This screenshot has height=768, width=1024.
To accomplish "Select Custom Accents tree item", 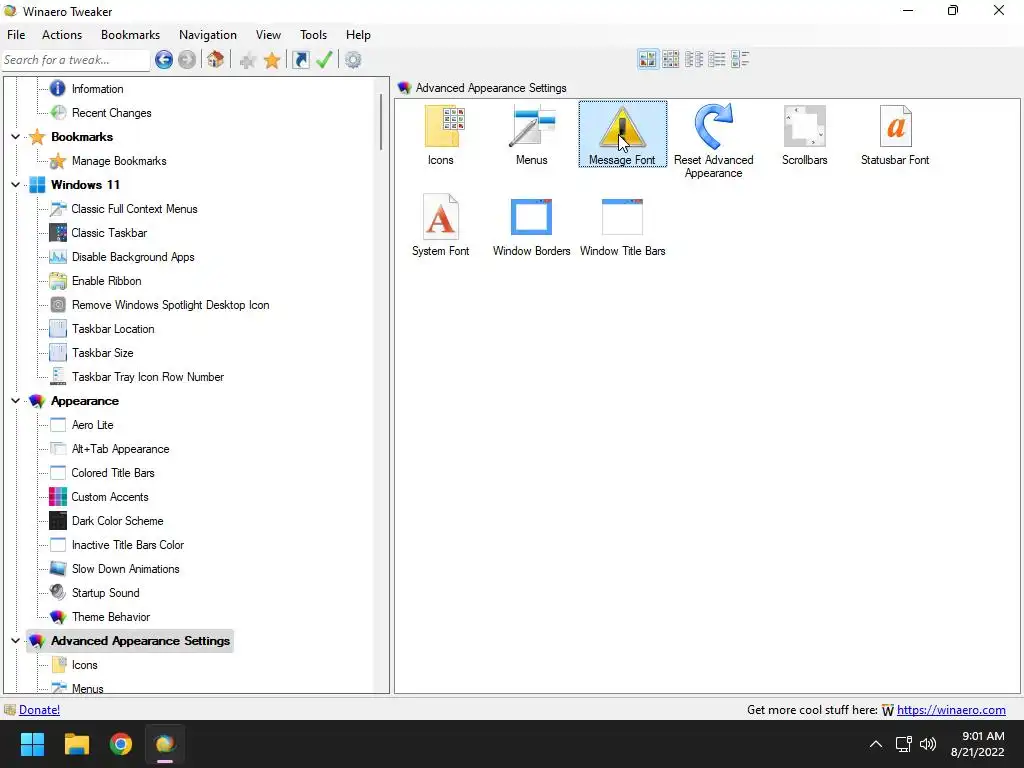I will (x=110, y=497).
